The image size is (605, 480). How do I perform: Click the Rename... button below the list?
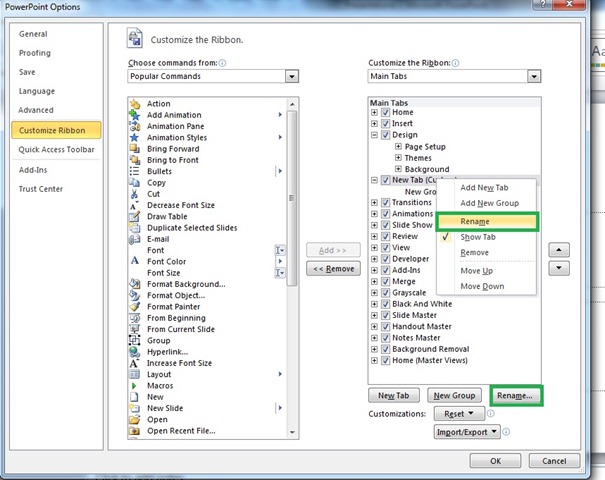[x=516, y=395]
